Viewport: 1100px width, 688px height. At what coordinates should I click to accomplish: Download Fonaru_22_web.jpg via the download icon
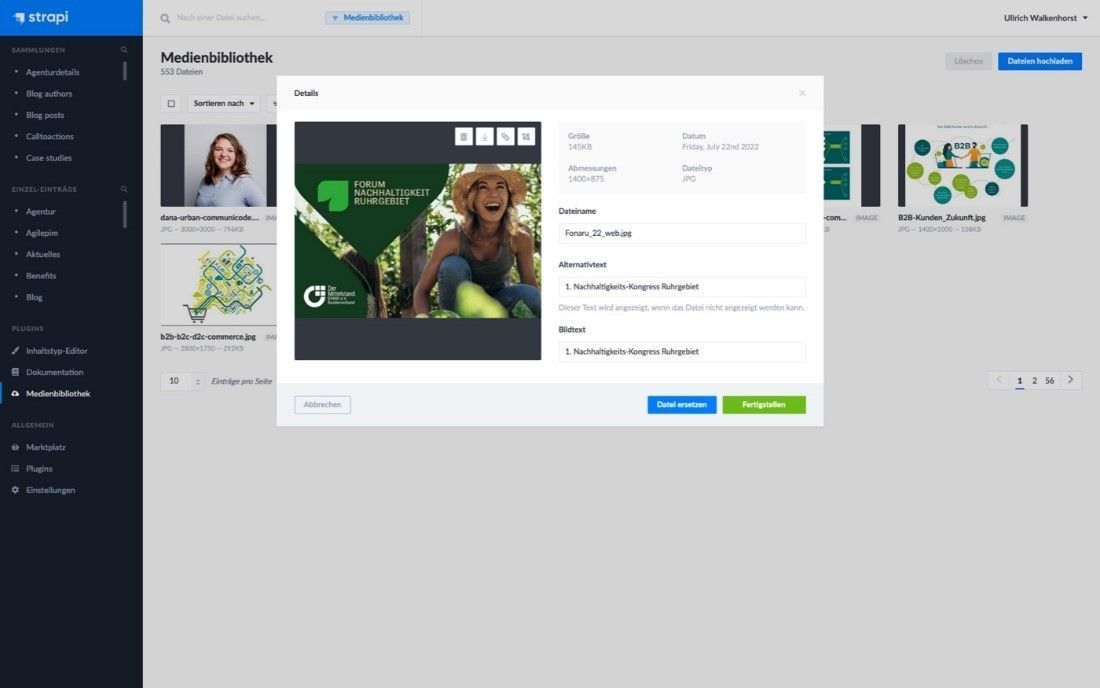coord(483,136)
